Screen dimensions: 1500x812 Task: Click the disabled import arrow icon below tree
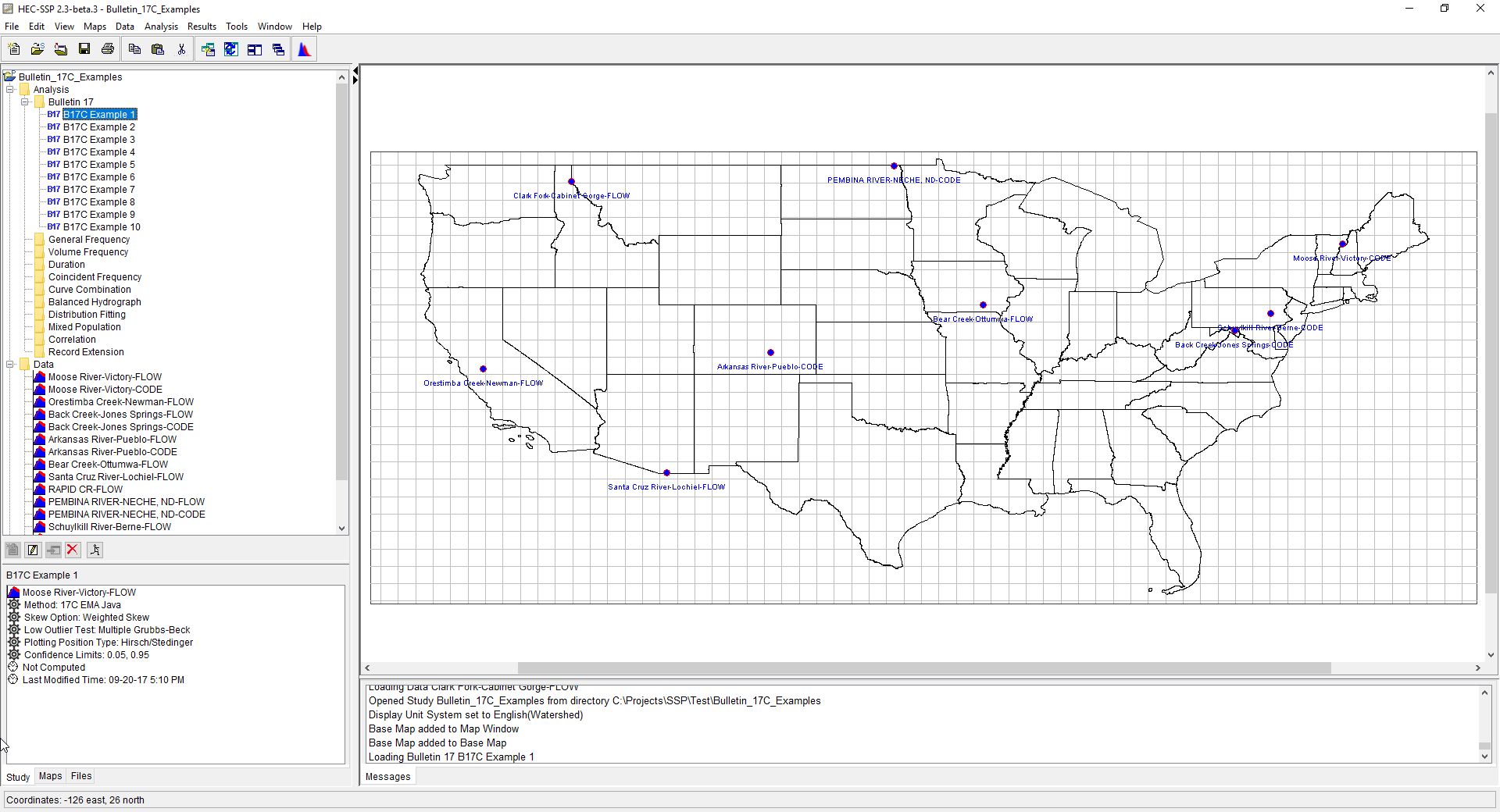pyautogui.click(x=53, y=550)
